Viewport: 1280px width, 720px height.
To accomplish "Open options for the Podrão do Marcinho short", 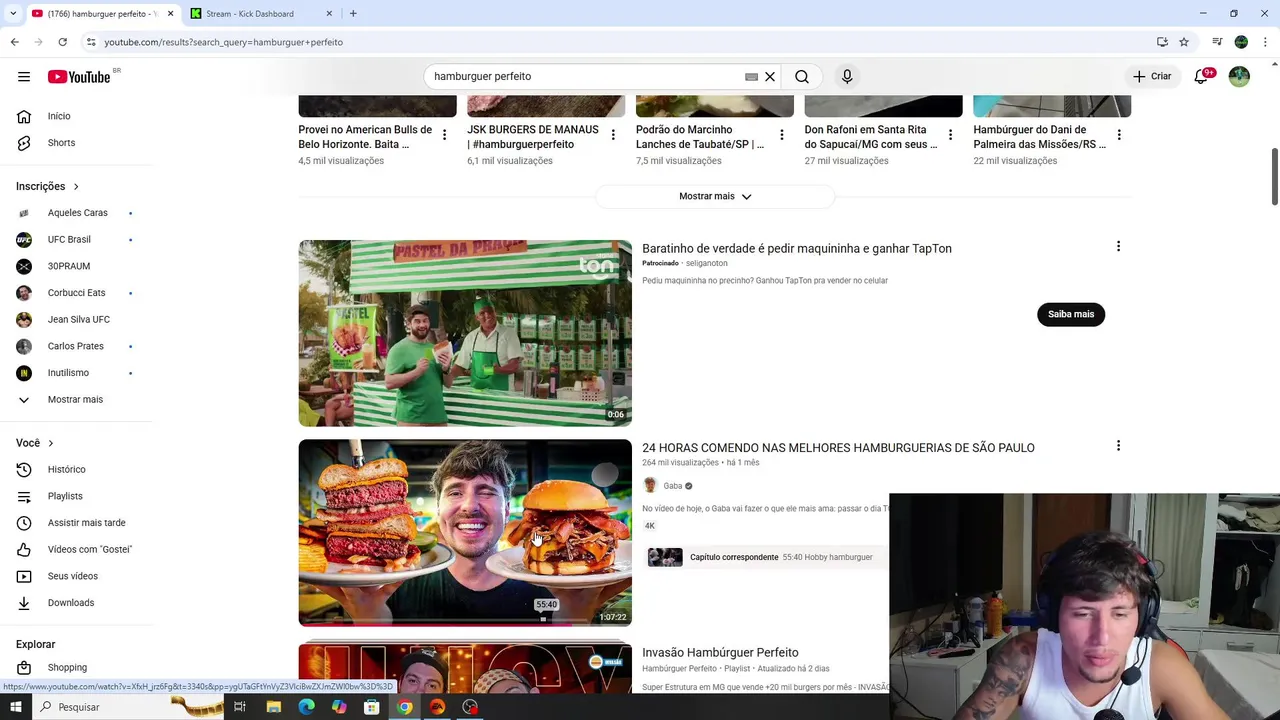I will pos(782,135).
